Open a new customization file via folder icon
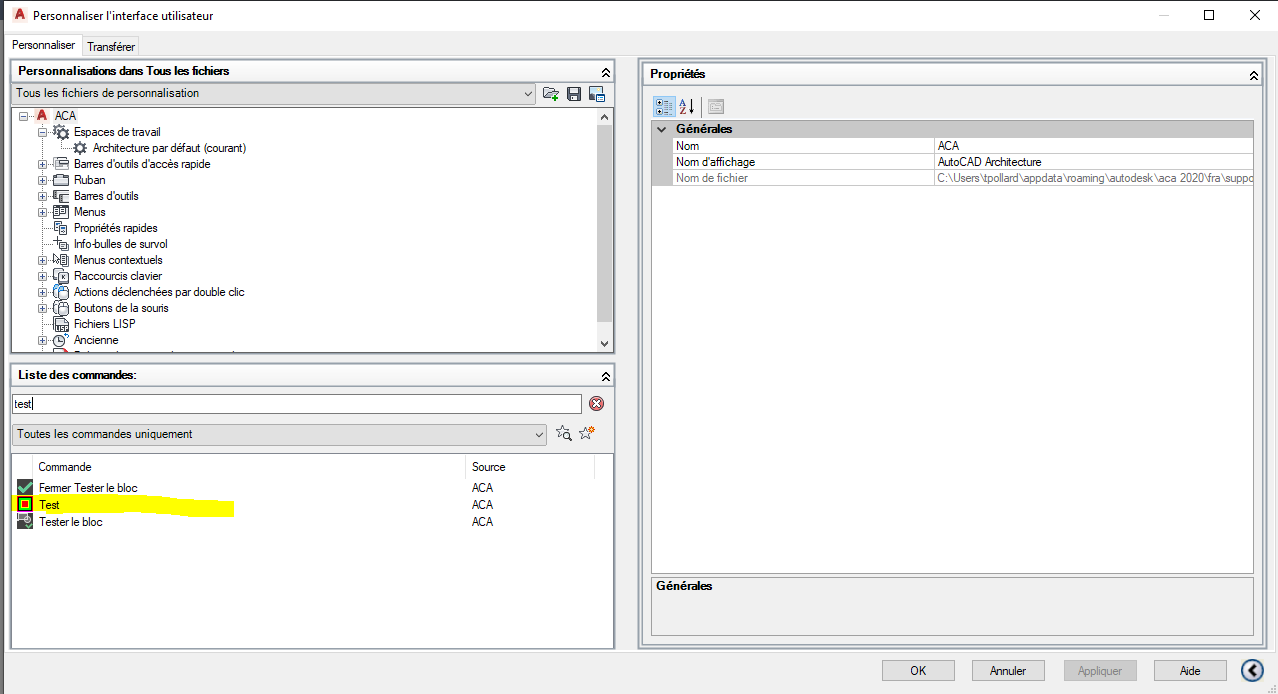 point(551,93)
